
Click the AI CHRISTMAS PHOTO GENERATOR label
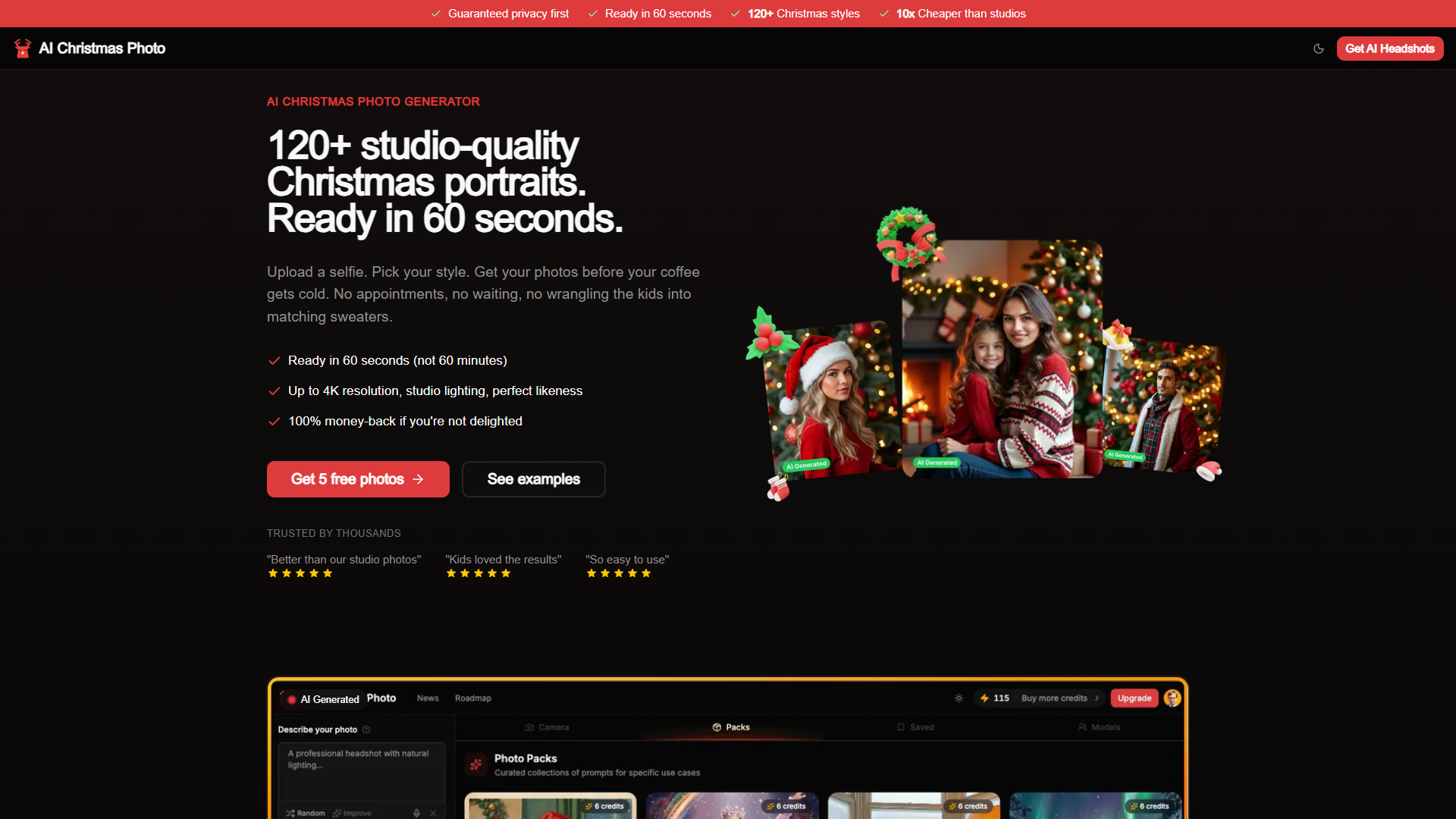(373, 102)
